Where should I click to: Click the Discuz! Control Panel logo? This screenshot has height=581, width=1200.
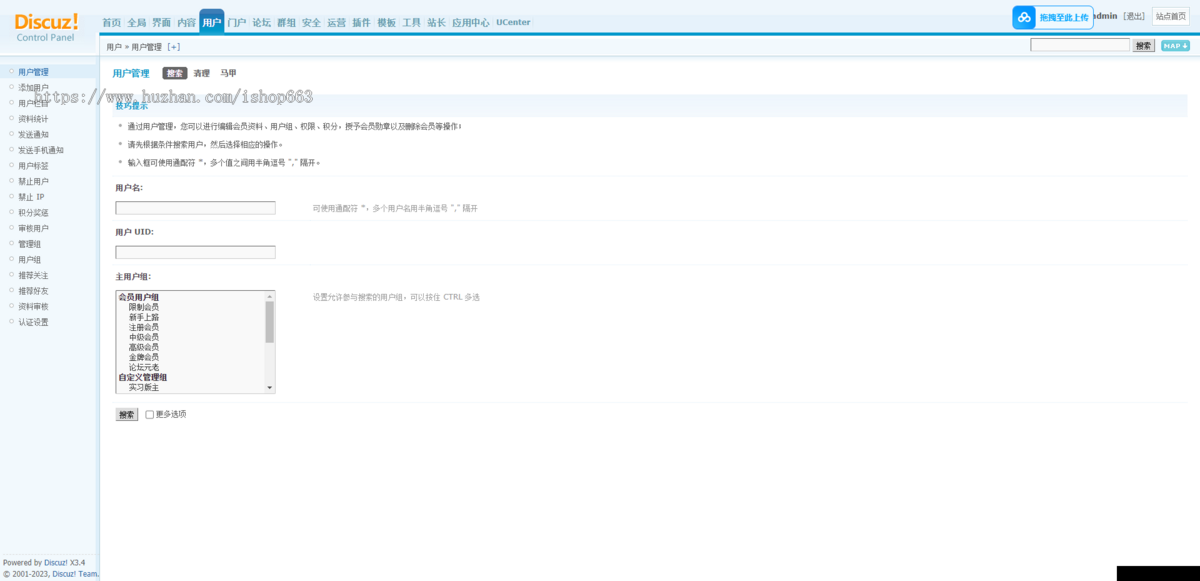(x=46, y=28)
